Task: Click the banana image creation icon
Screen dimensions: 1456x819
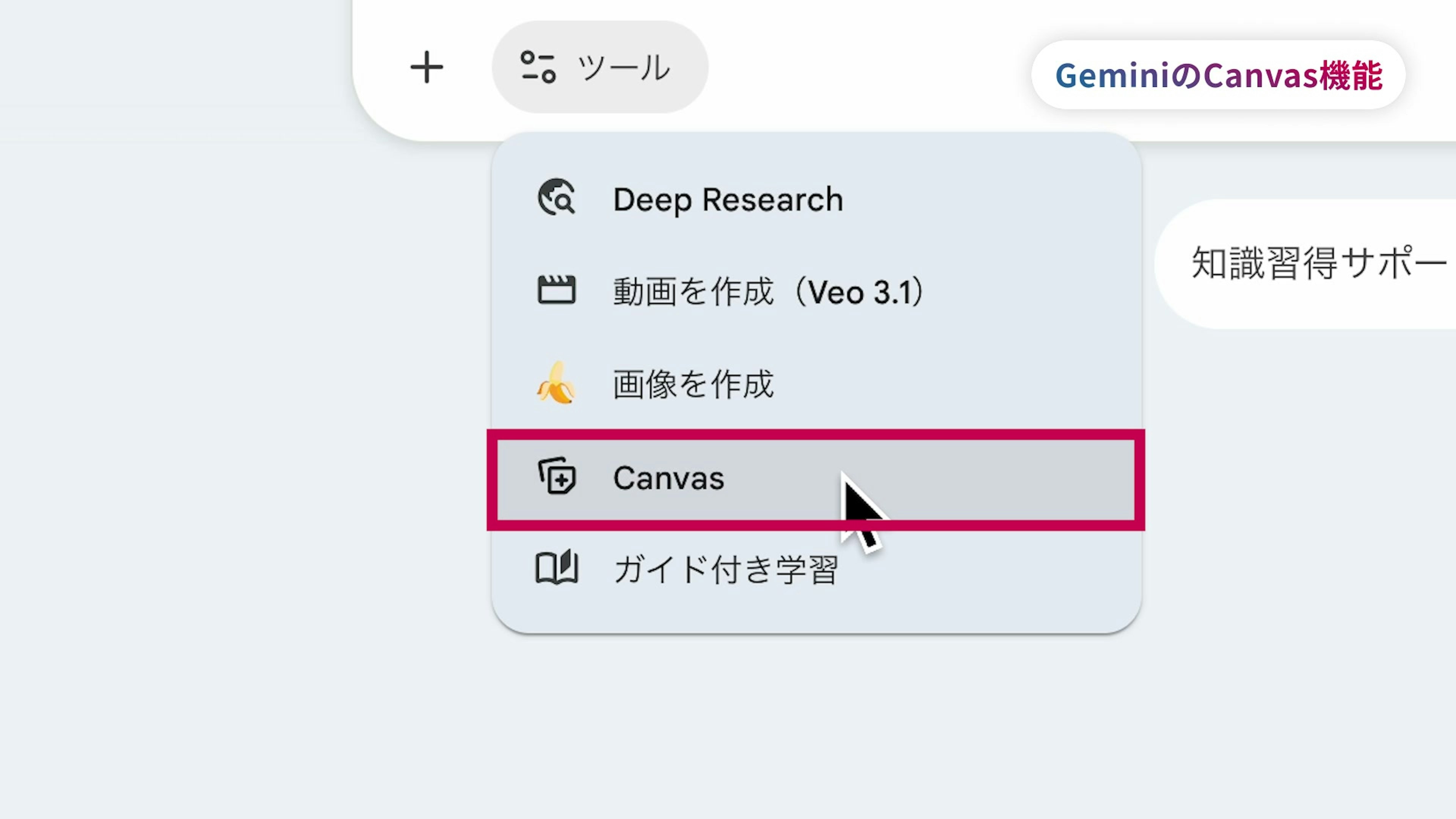Action: pyautogui.click(x=556, y=383)
